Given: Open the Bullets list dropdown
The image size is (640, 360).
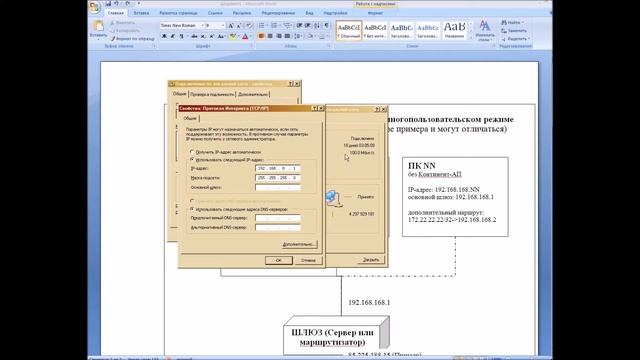Looking at the screenshot, I should (x=267, y=26).
